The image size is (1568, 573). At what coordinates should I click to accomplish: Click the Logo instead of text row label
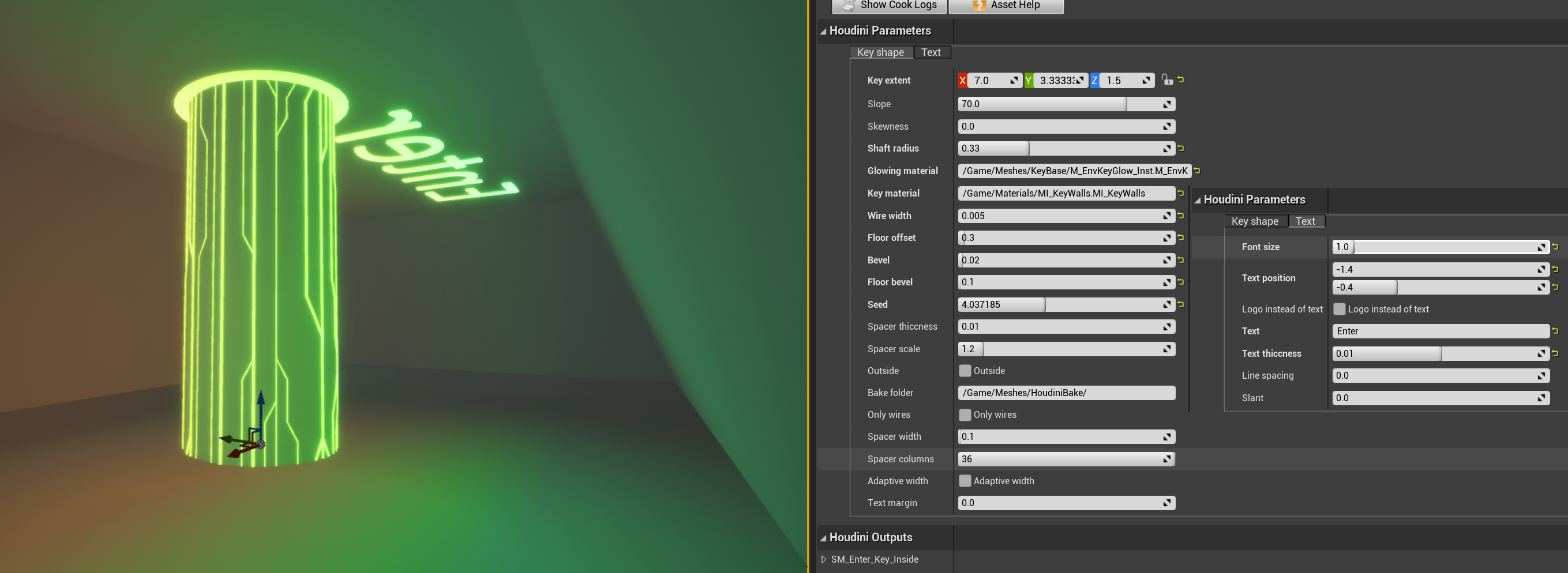pos(1282,309)
